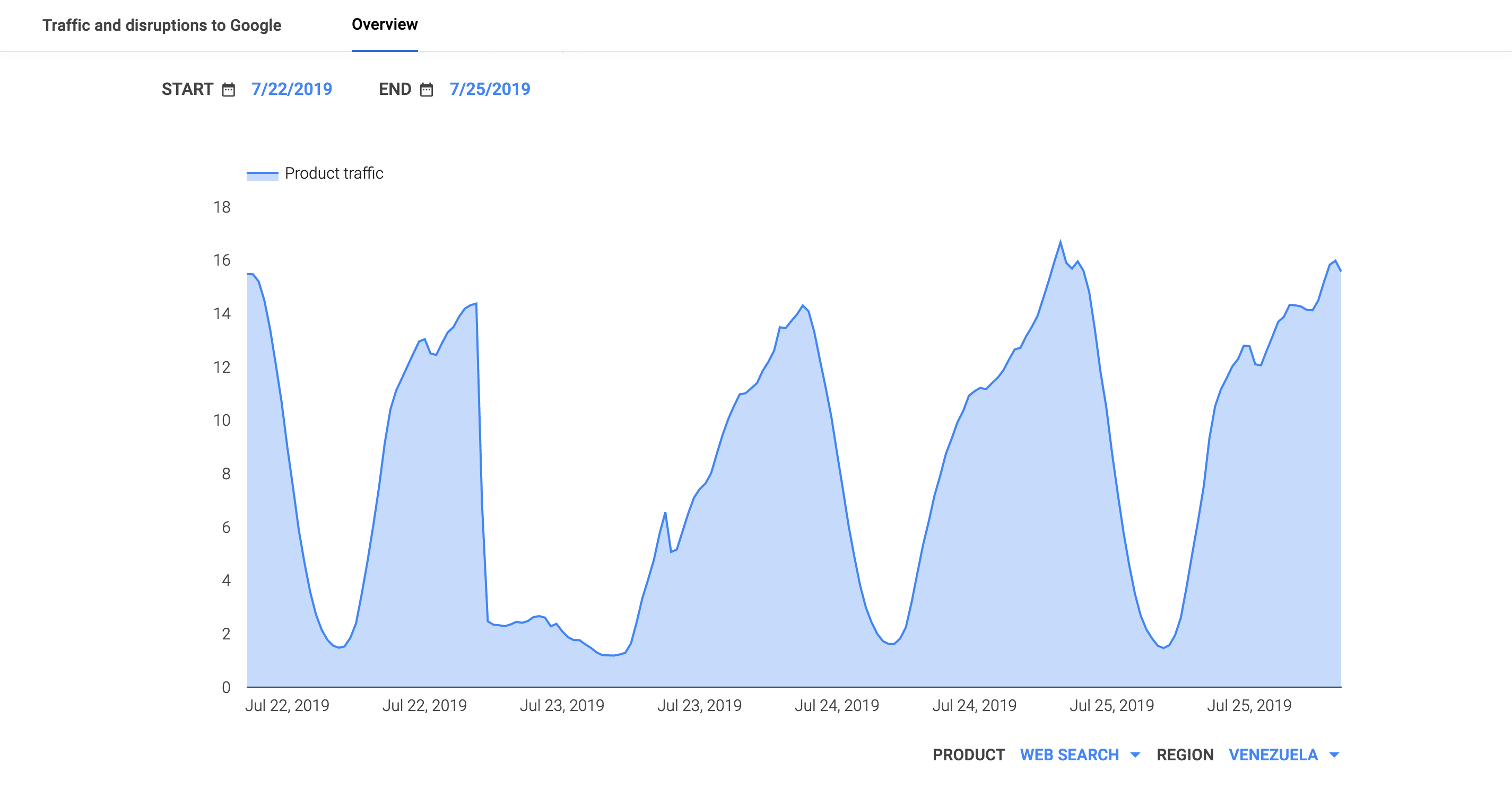Open the END date calendar icon

point(427,90)
